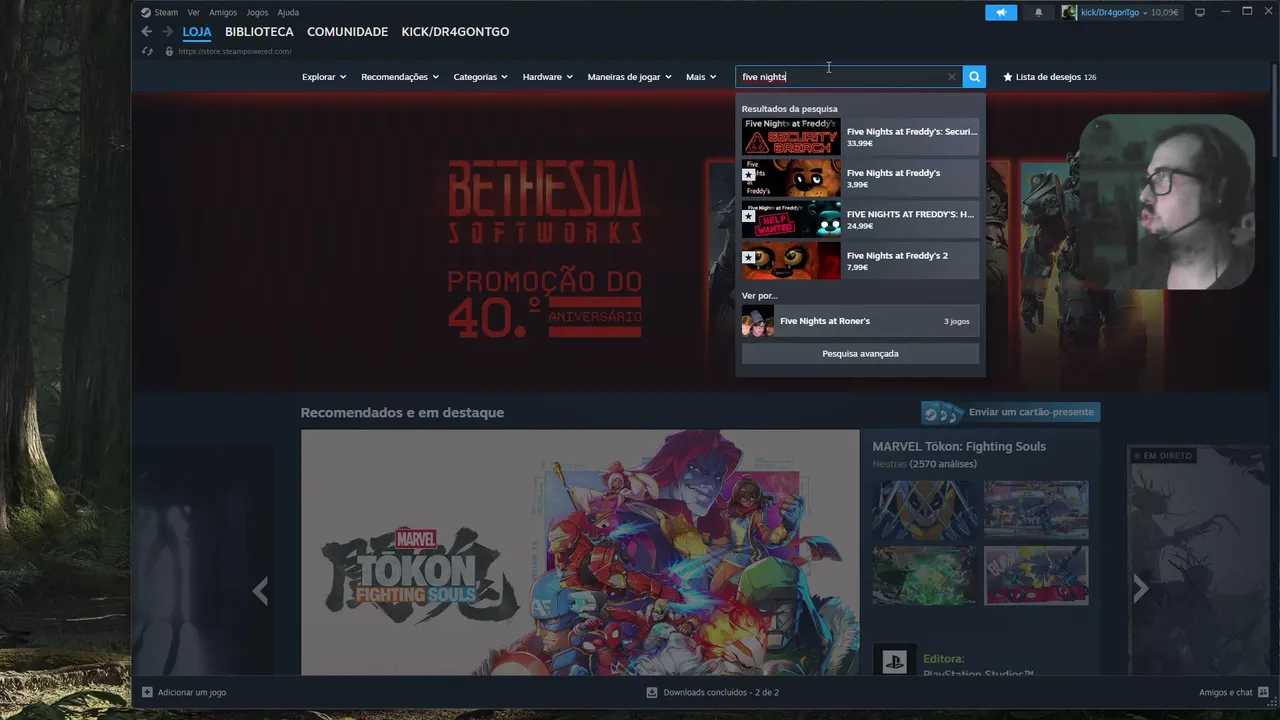Open the Jogos menu

[x=257, y=12]
